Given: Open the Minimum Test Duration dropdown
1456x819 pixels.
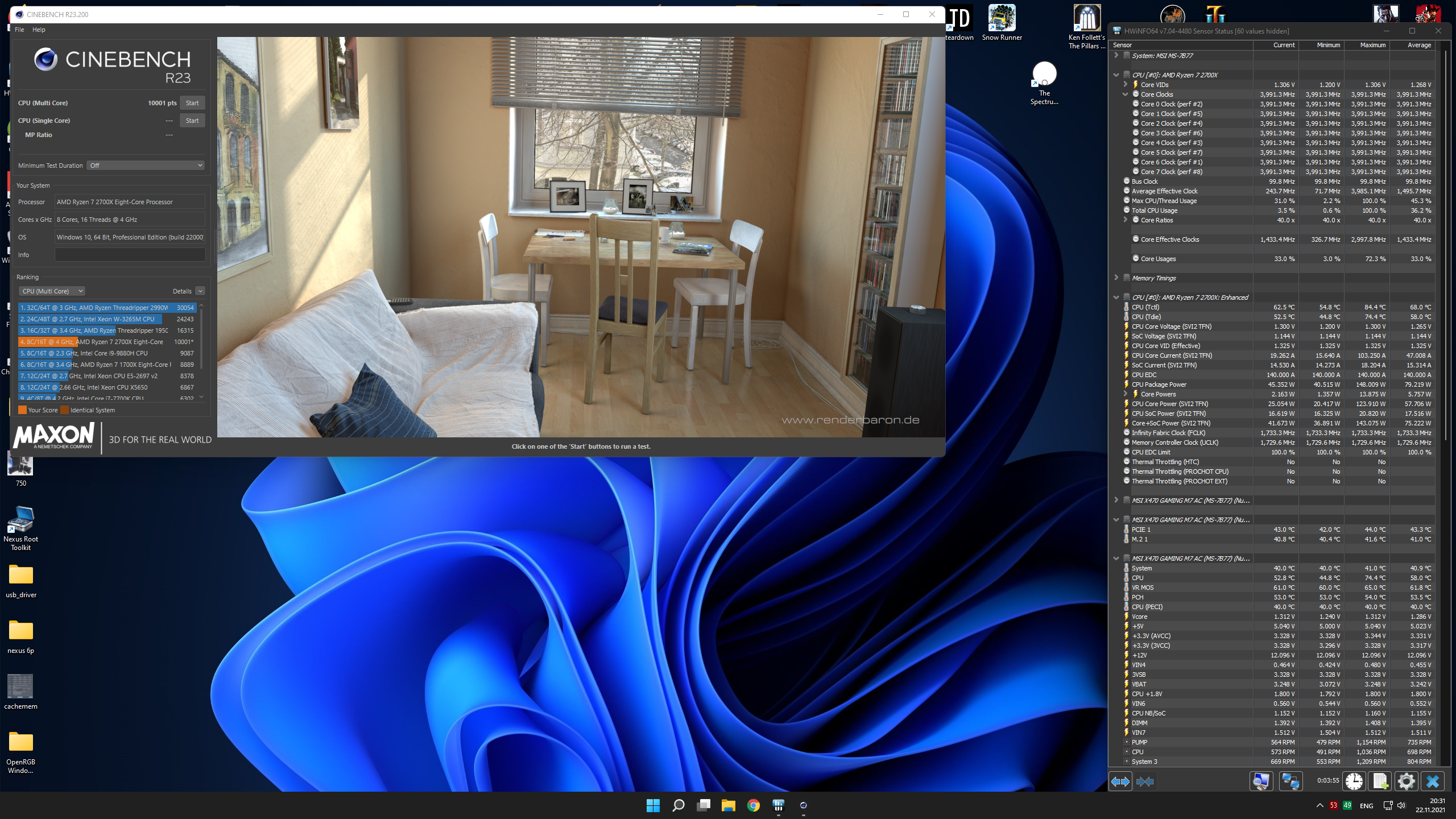Looking at the screenshot, I should (146, 166).
